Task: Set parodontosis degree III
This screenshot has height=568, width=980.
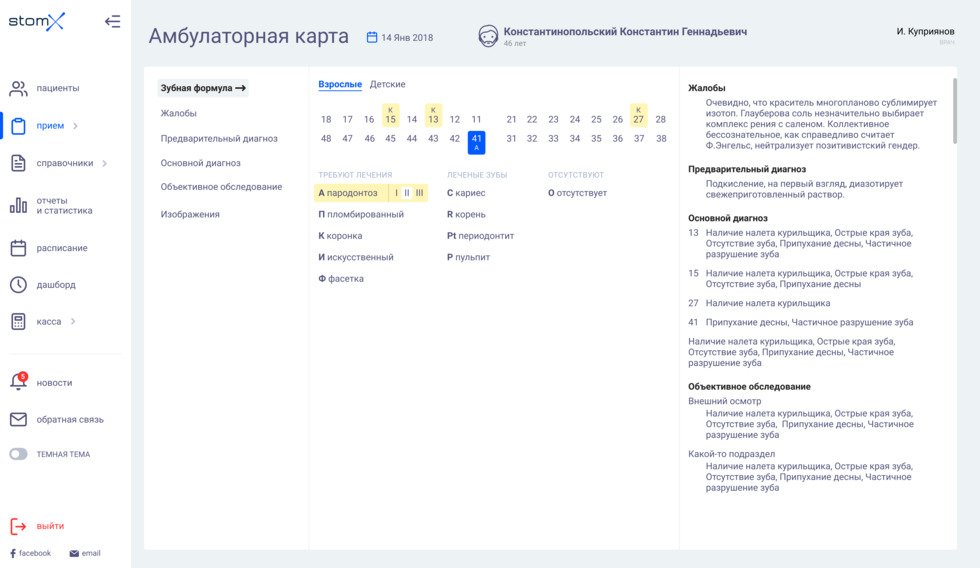Action: tap(419, 193)
